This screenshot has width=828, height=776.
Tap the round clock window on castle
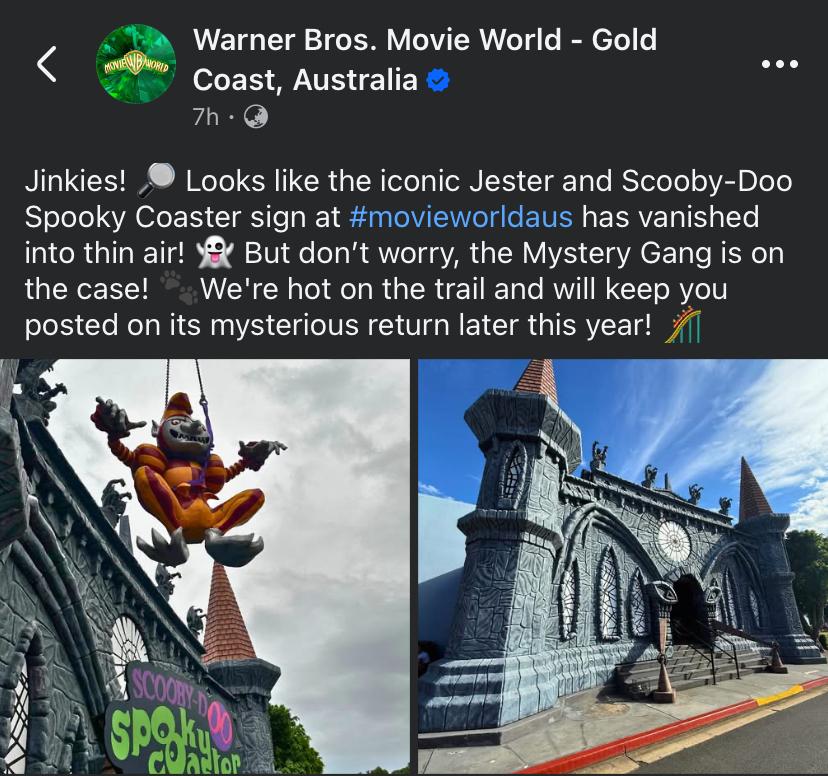click(x=673, y=542)
